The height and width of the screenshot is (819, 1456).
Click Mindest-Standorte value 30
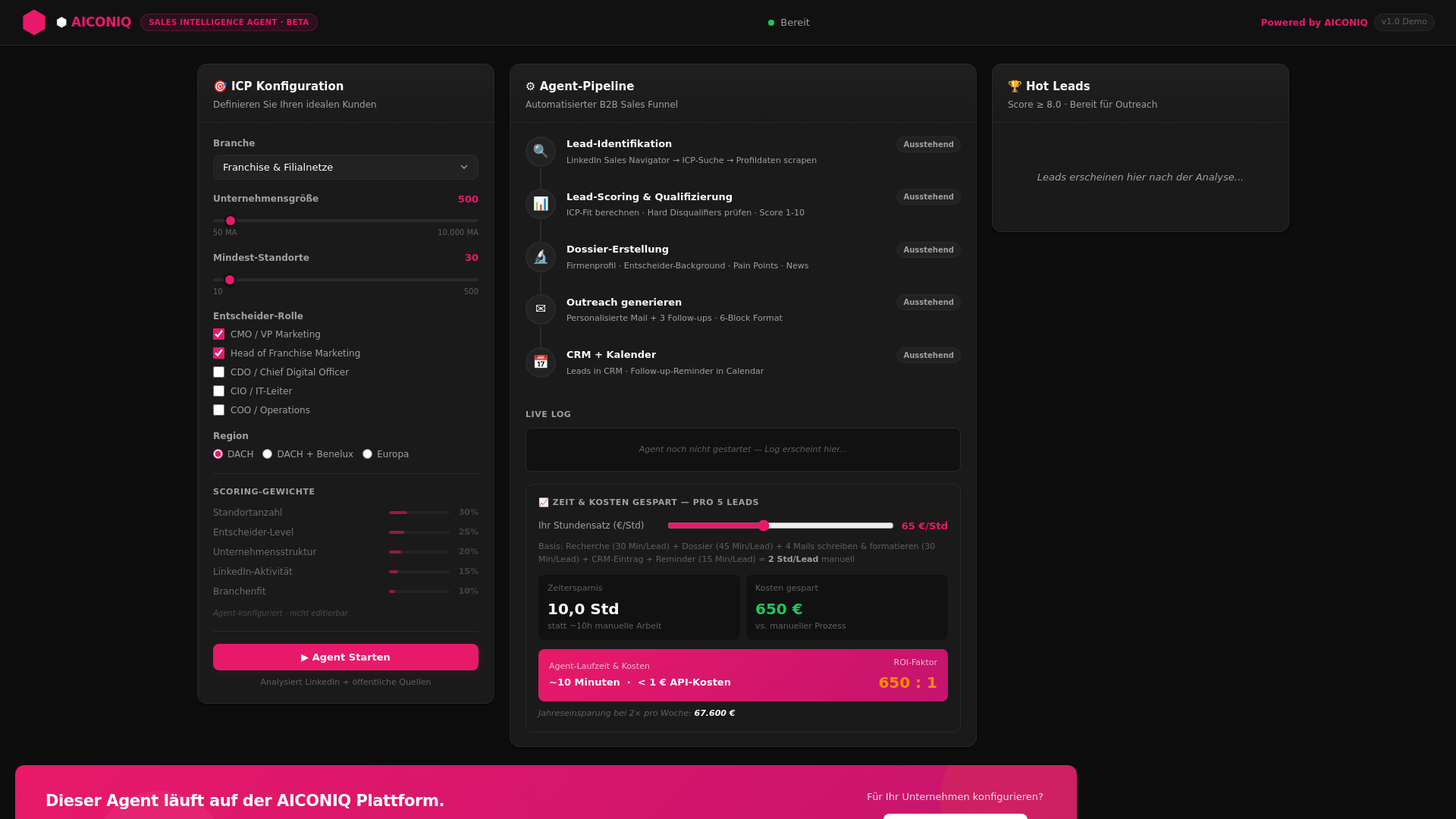coord(472,258)
